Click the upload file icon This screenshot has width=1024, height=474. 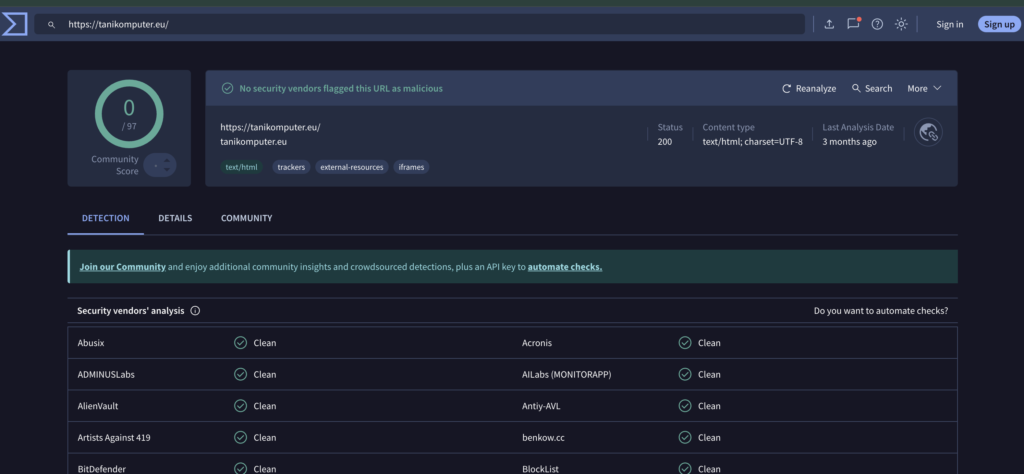coord(829,24)
